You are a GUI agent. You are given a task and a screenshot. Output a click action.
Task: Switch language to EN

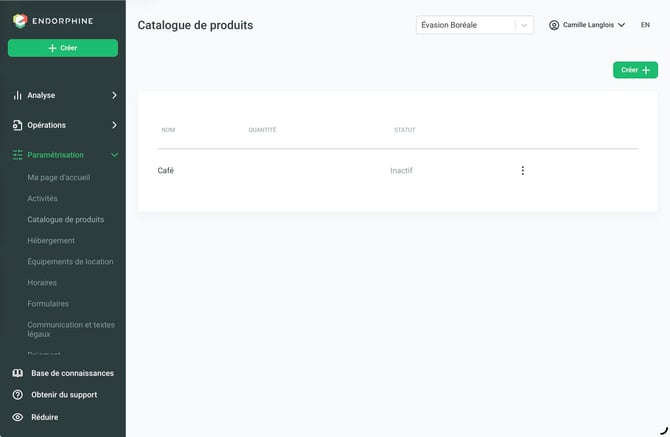tap(645, 25)
